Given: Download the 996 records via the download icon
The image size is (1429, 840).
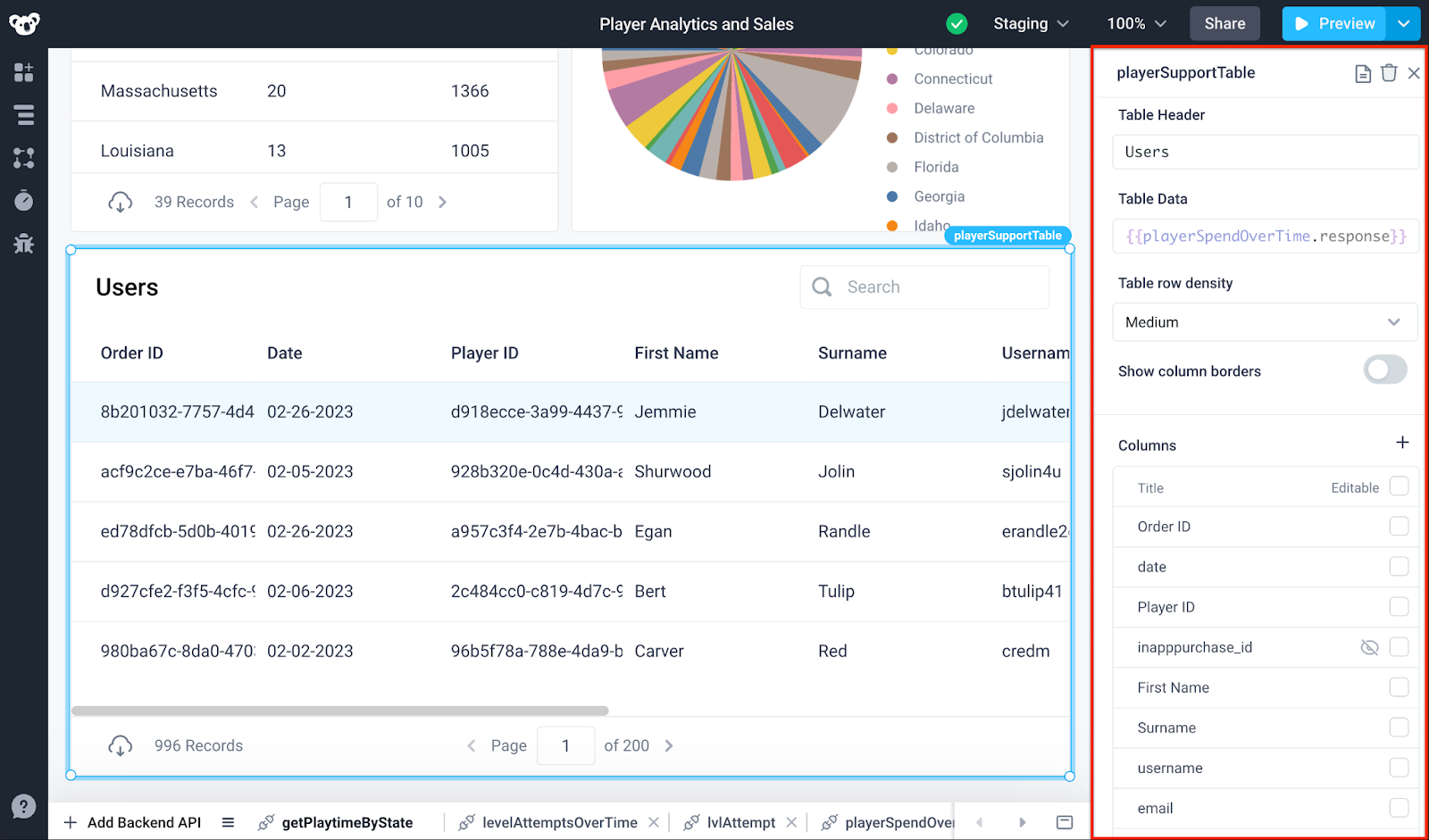Looking at the screenshot, I should point(121,745).
